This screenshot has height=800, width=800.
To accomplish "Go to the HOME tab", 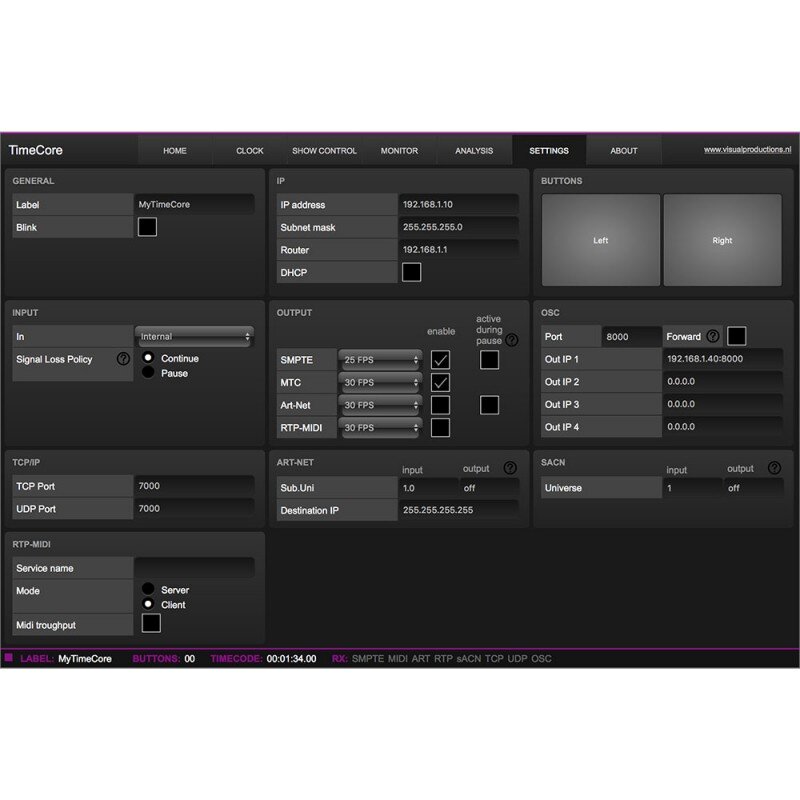I will (x=174, y=151).
